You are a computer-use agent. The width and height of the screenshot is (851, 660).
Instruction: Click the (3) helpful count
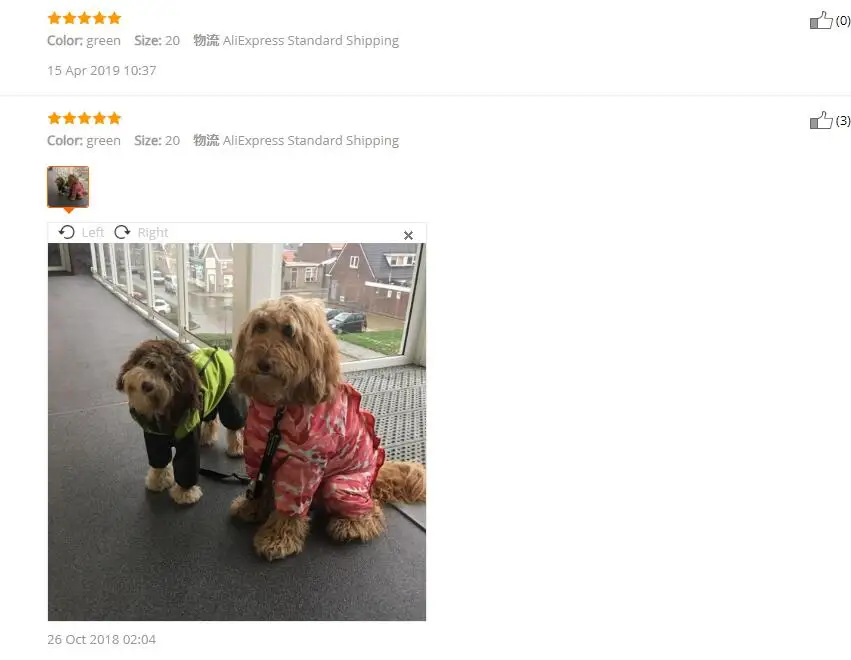tap(843, 120)
